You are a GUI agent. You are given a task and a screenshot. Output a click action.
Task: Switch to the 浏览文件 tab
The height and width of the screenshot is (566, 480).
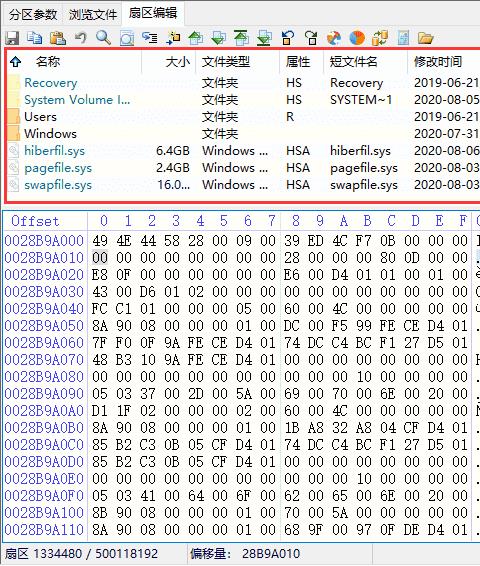pyautogui.click(x=93, y=15)
